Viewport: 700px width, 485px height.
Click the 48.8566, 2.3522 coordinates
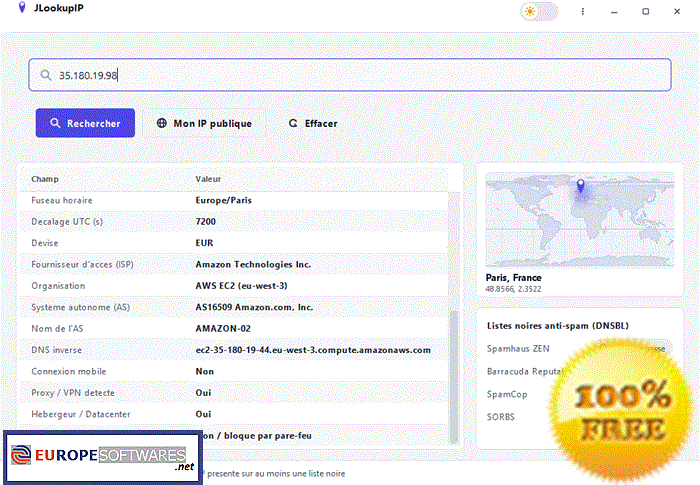tap(513, 289)
